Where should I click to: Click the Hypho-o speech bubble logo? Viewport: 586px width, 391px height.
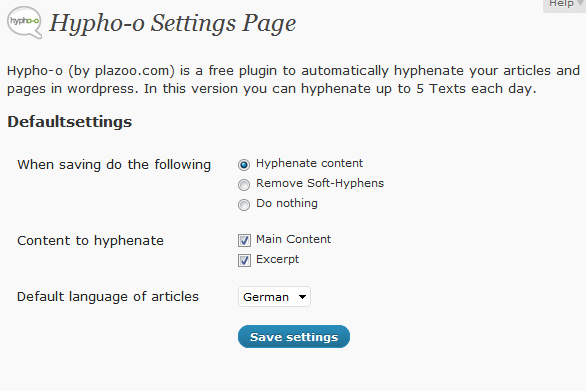click(24, 22)
